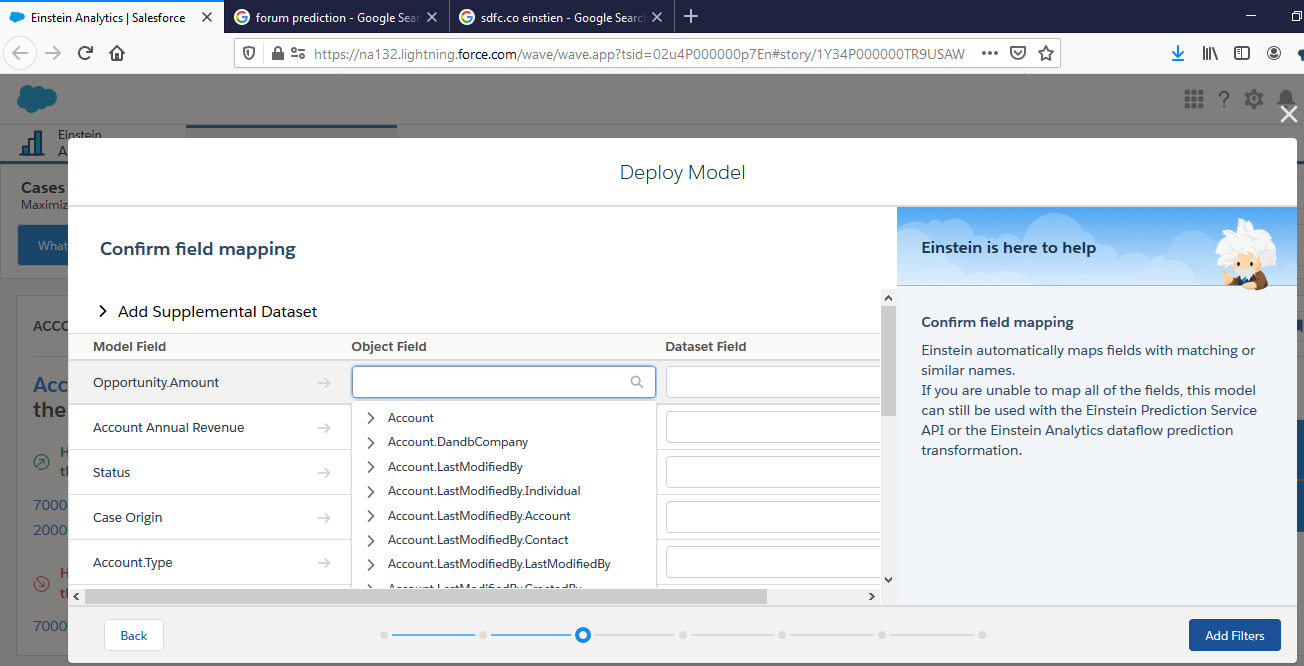Expand Account.LastModifiedBy.Contact chevron

371,540
